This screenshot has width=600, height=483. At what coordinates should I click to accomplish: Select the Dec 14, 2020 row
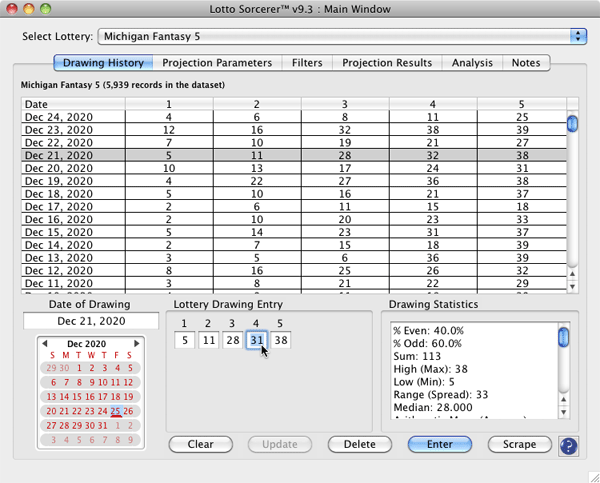click(x=294, y=245)
